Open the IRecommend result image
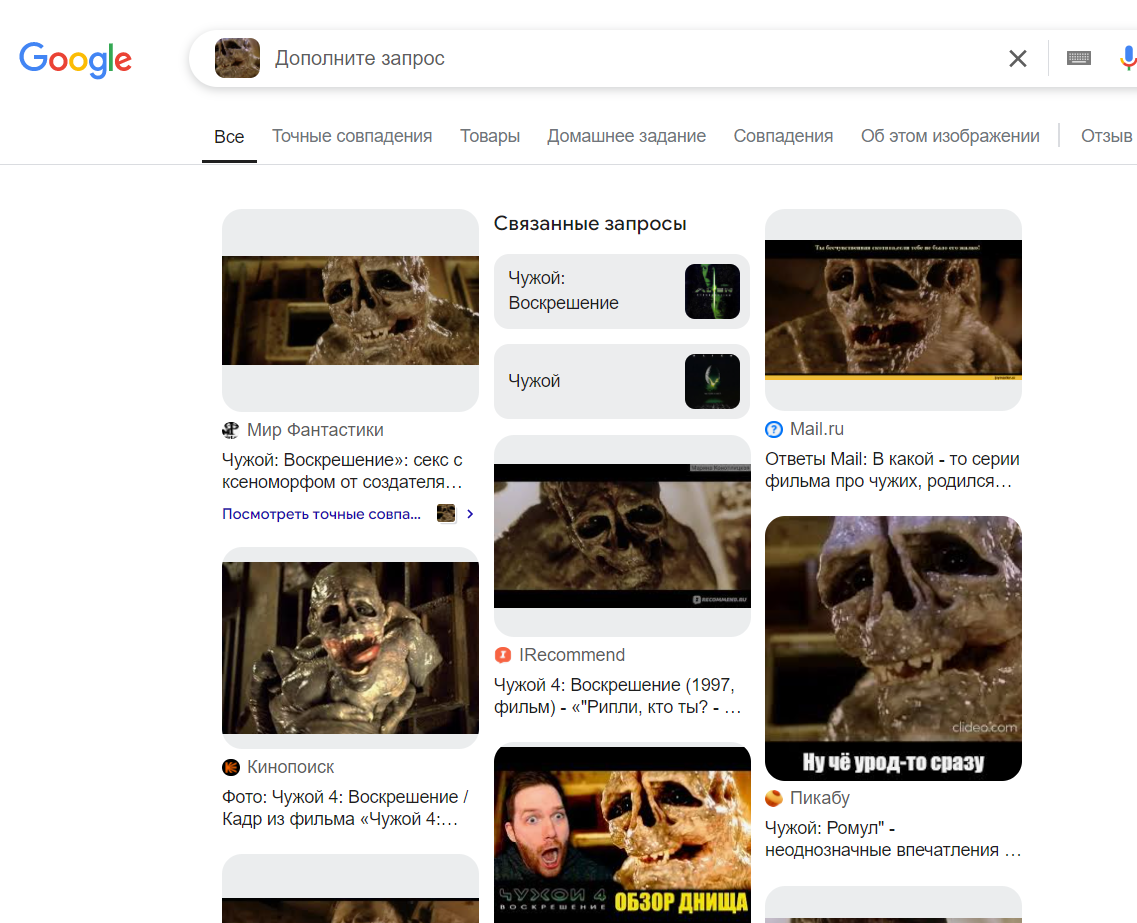The width and height of the screenshot is (1137, 923). (x=622, y=536)
